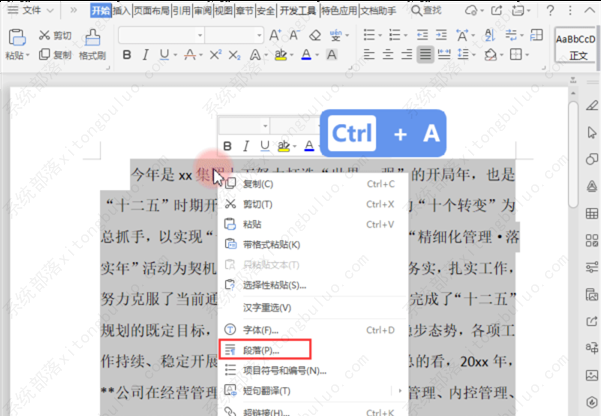Viewport: 601px width, 416px height.
Task: Toggle Italic in the ribbon
Action: pyautogui.click(x=145, y=55)
